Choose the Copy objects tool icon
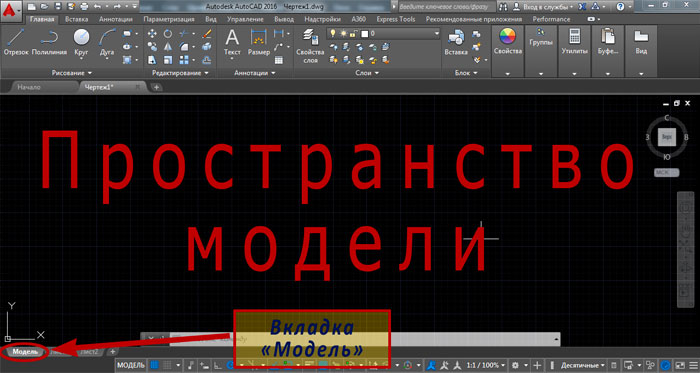Viewport: 700px width, 373px height. [152, 46]
